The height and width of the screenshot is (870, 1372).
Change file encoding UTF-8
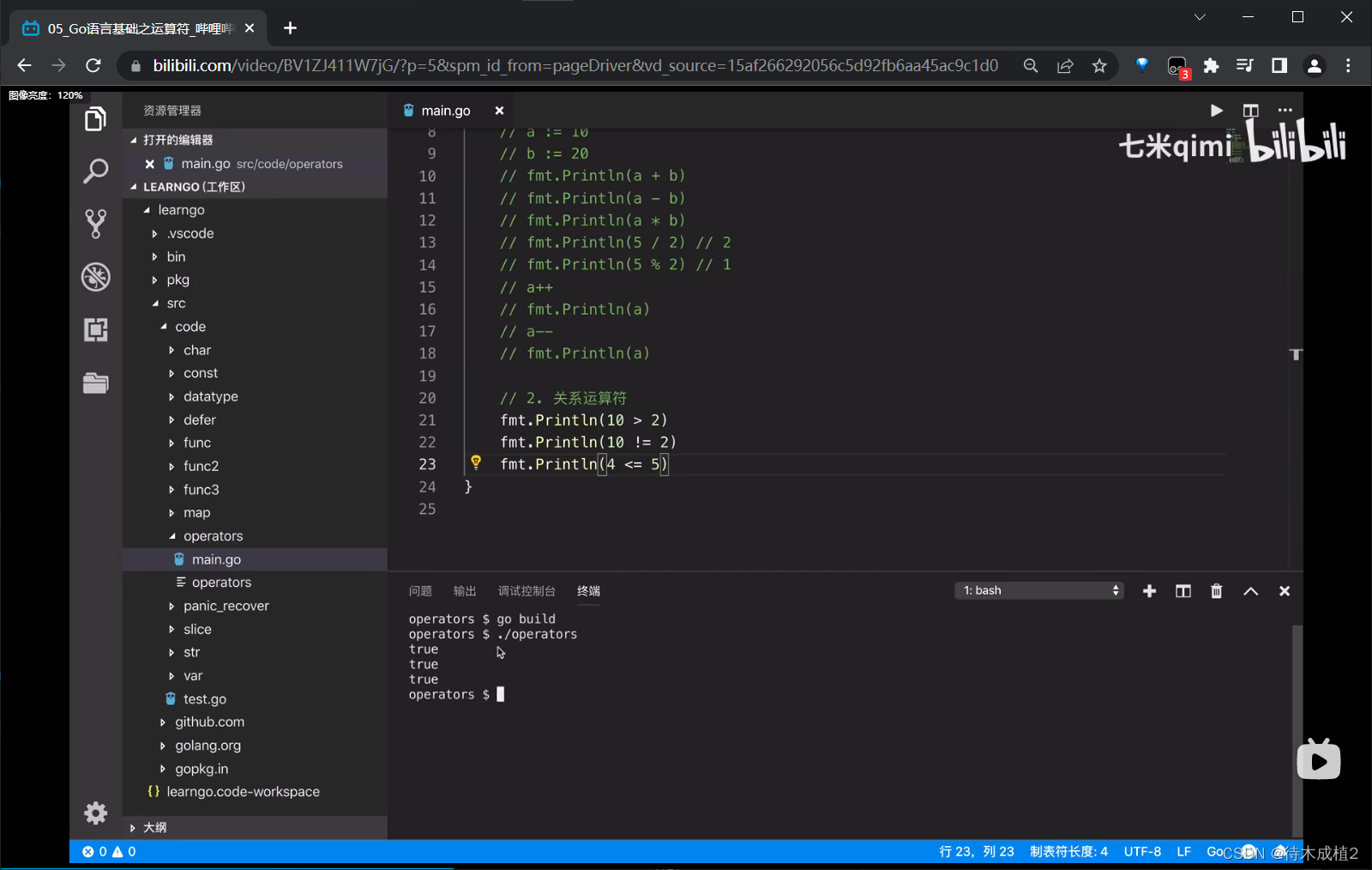(x=1142, y=852)
